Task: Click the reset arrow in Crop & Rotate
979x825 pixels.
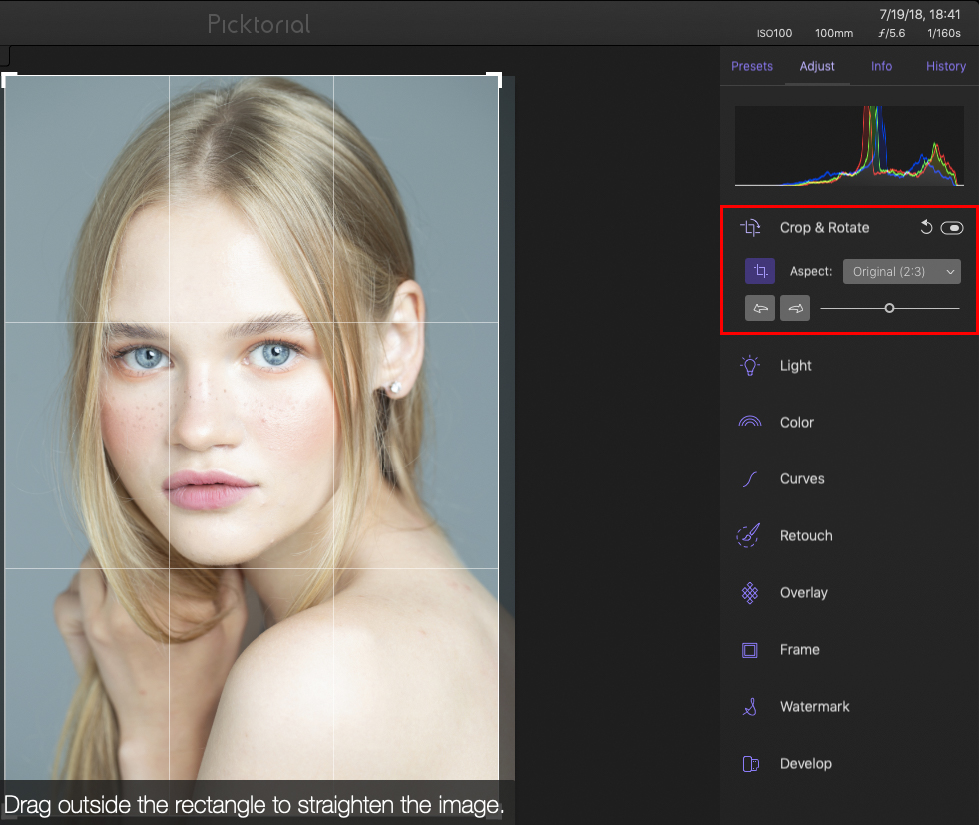Action: [x=925, y=227]
